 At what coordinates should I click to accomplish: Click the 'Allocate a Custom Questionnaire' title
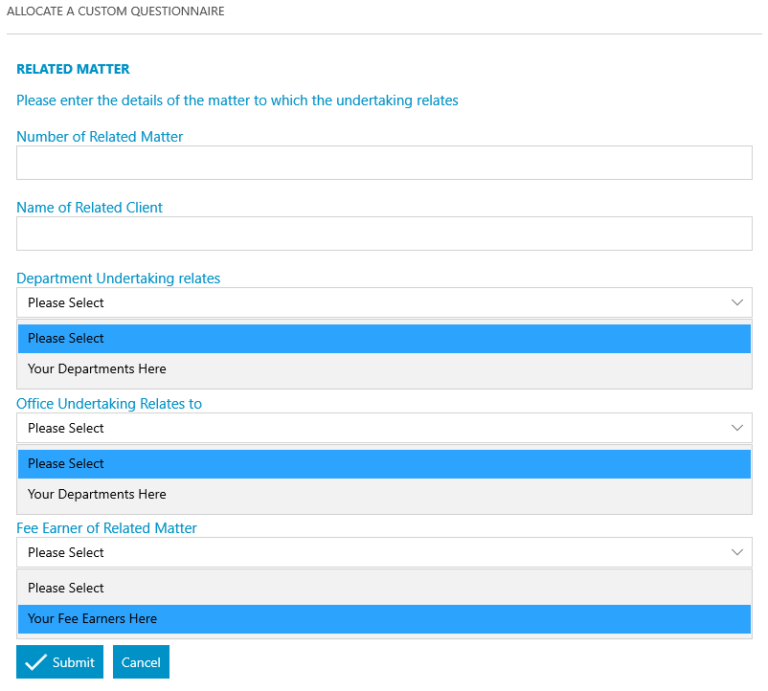click(x=115, y=12)
